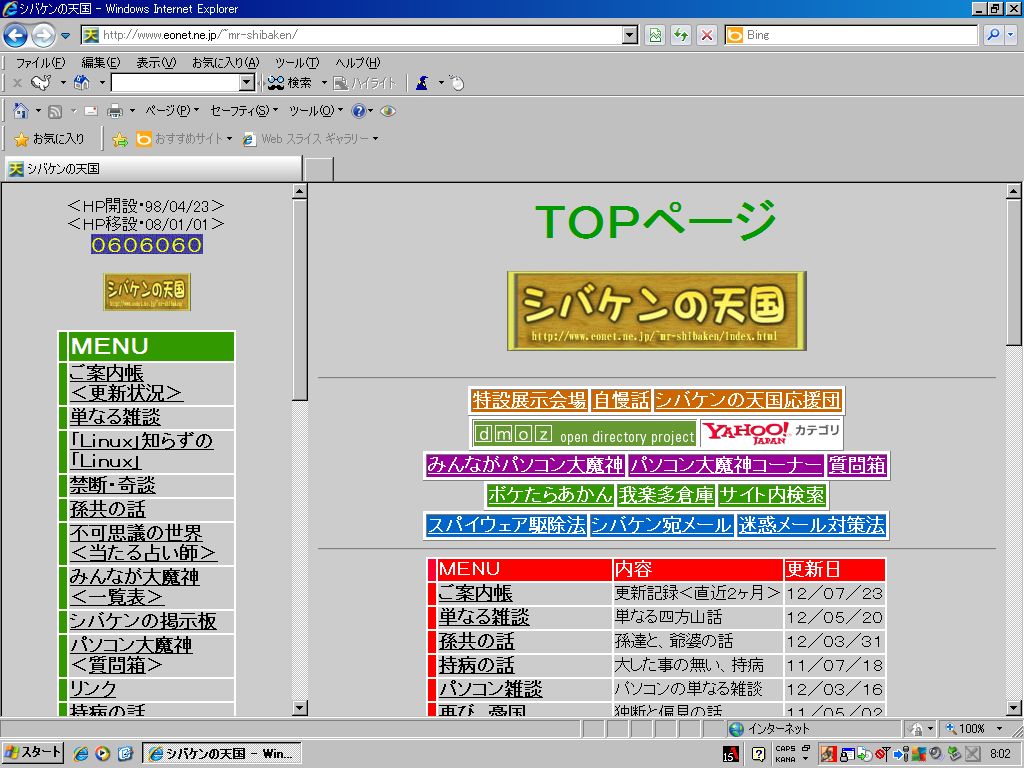
Task: Open the purple 質問箱 link
Action: coord(857,465)
